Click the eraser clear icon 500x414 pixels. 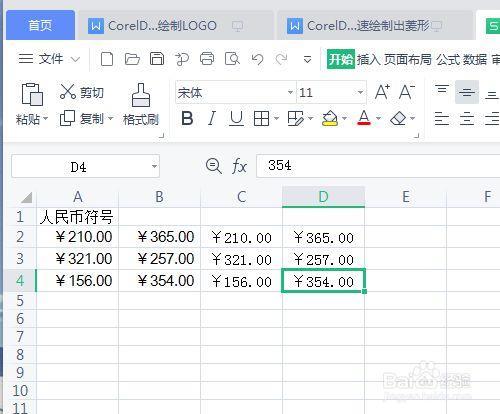tap(398, 118)
